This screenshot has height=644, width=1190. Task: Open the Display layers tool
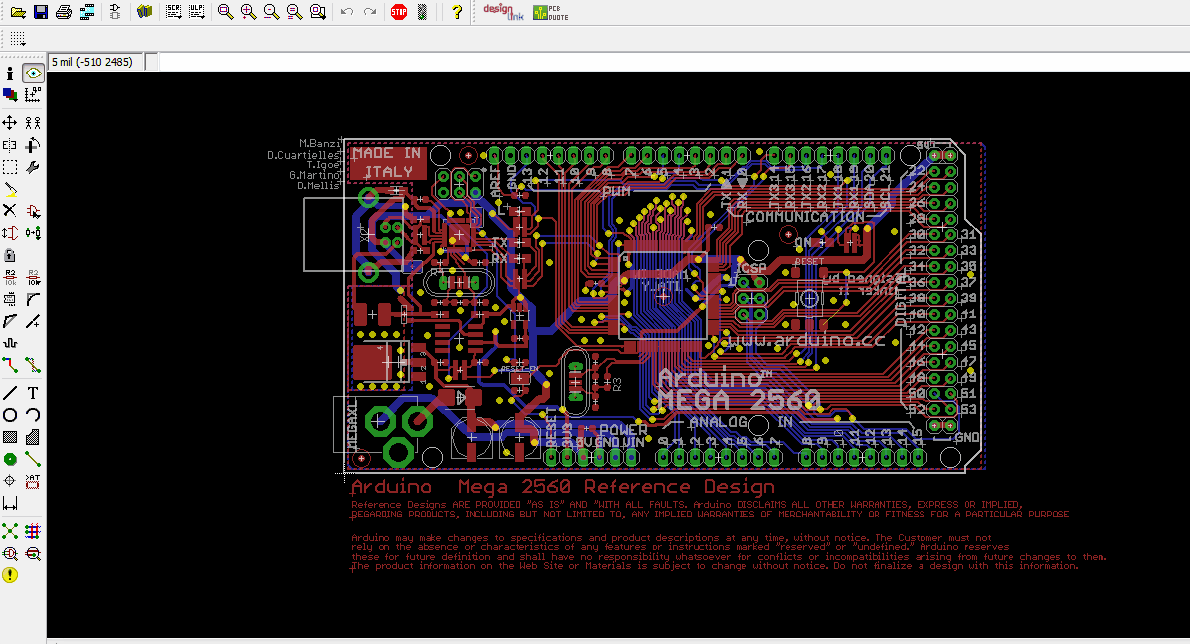[10, 95]
